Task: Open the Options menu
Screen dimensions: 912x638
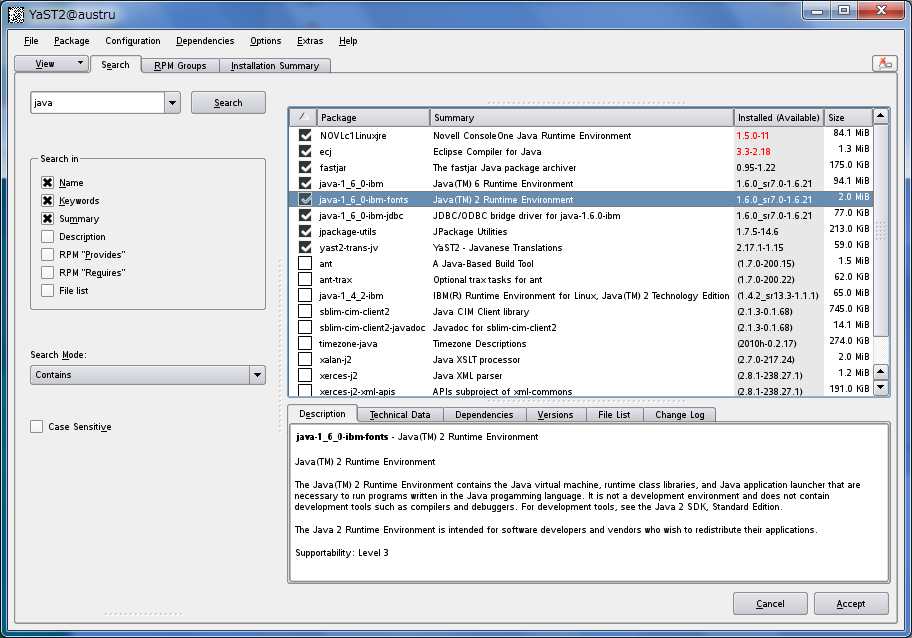Action: coord(265,41)
